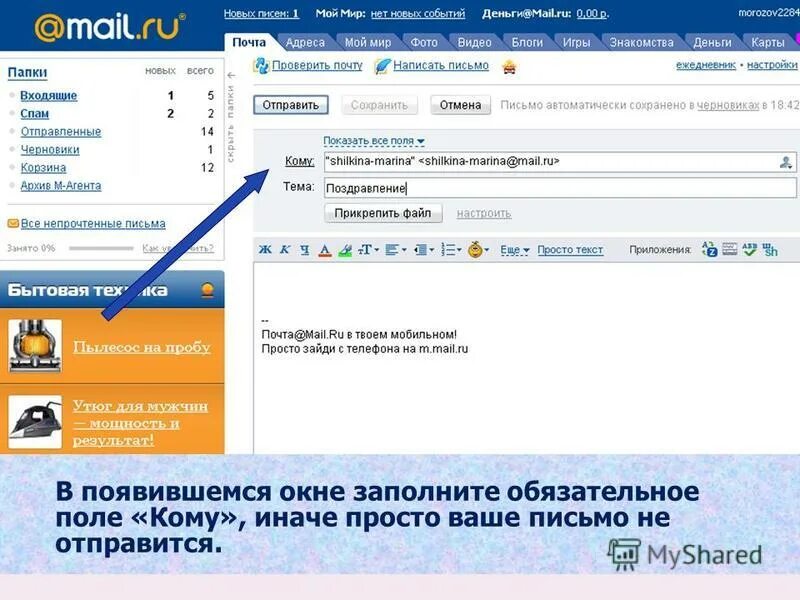Click the Проверить почту refresh icon
The height and width of the screenshot is (600, 800).
coord(262,65)
